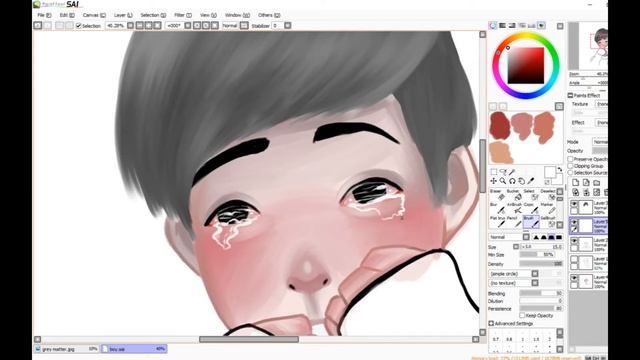Open the File menu
This screenshot has width=640, height=360.
tap(44, 15)
